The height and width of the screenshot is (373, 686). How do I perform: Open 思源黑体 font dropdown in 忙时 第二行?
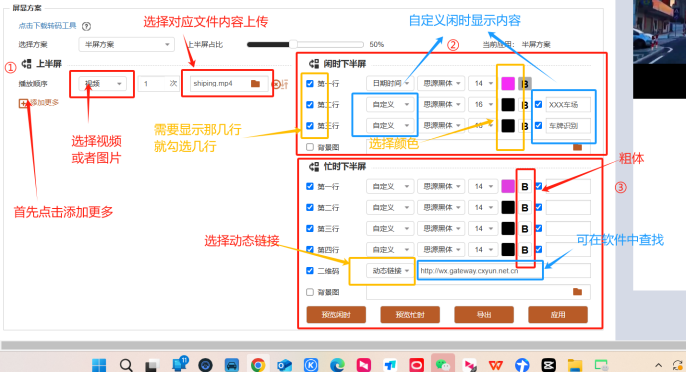coord(441,208)
